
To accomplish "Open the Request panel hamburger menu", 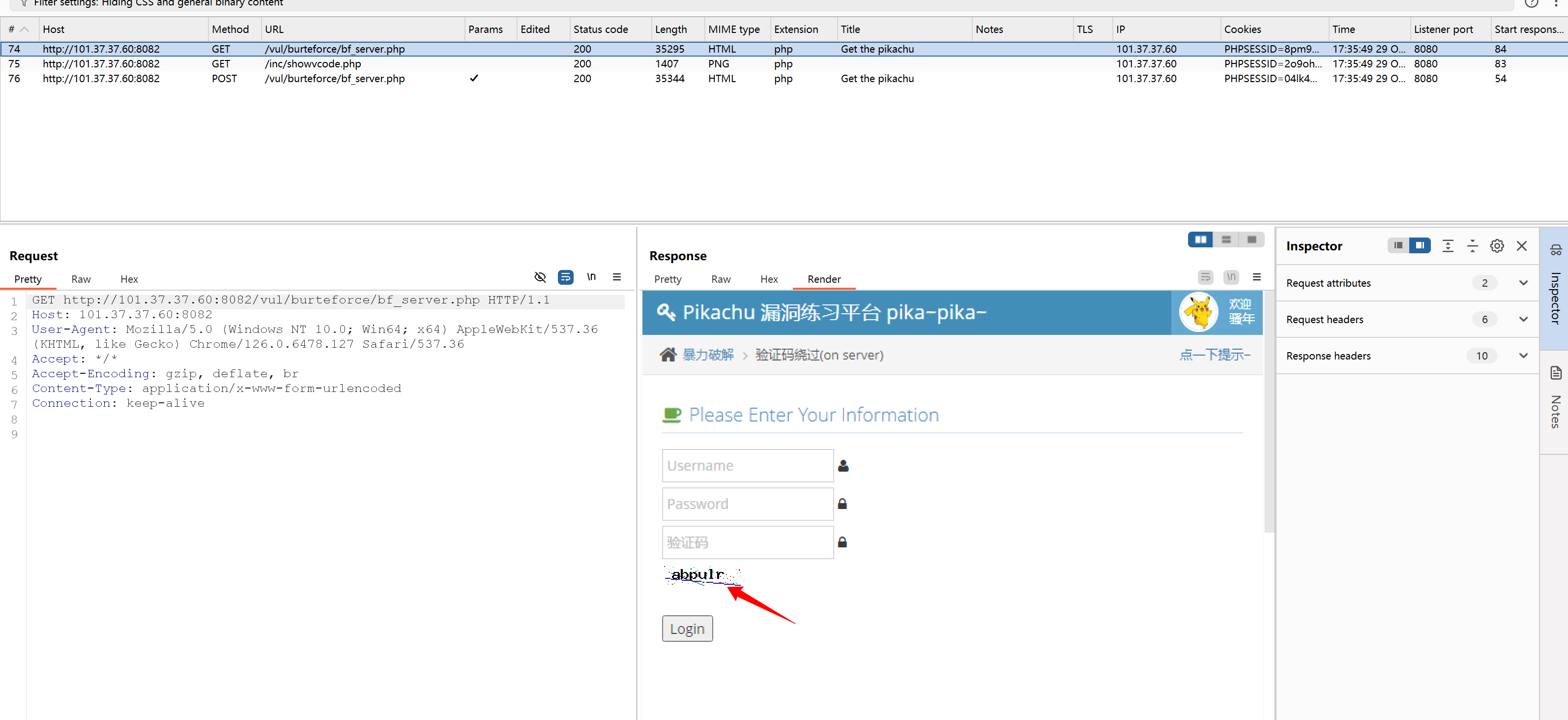I will coord(616,277).
